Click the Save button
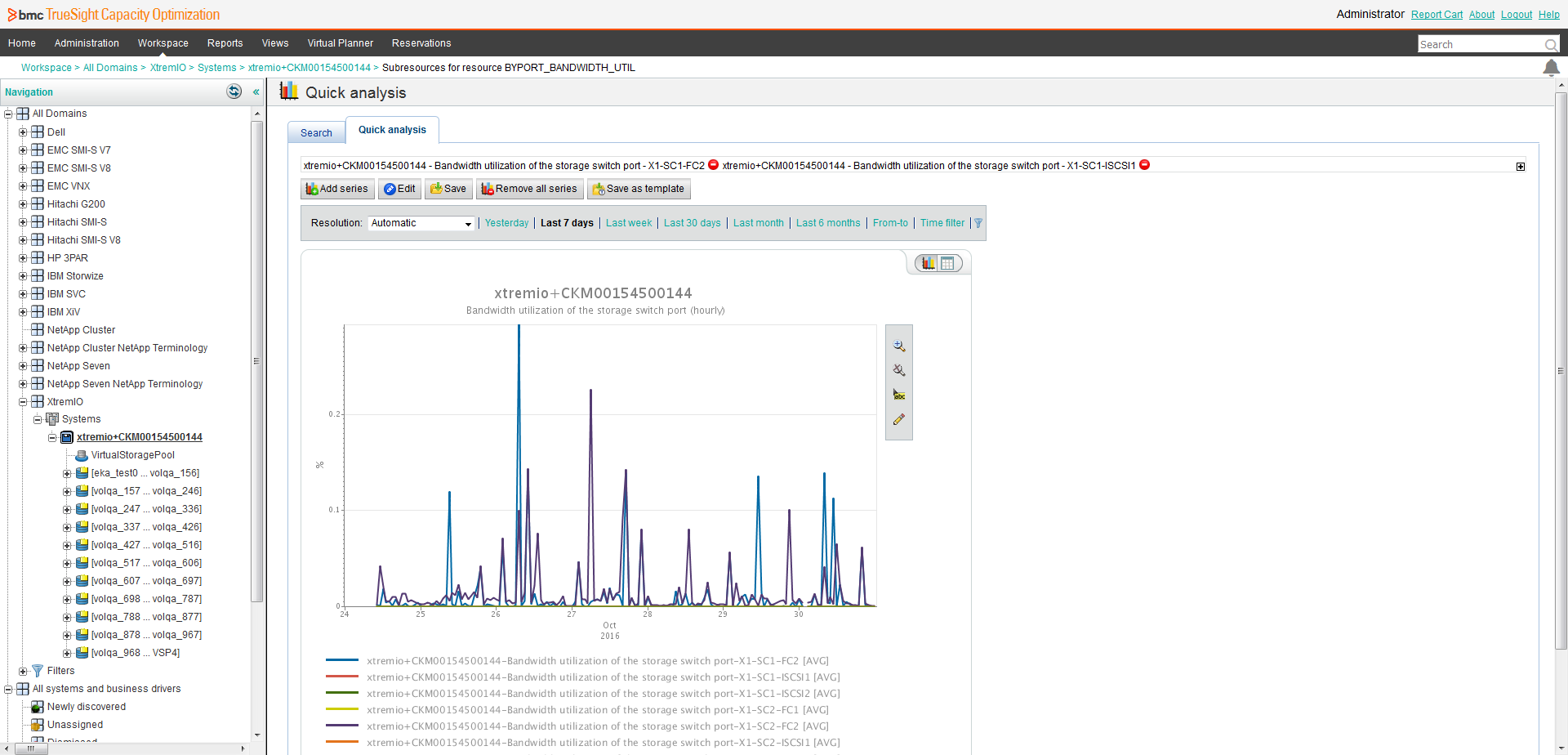Image resolution: width=1568 pixels, height=755 pixels. (448, 189)
